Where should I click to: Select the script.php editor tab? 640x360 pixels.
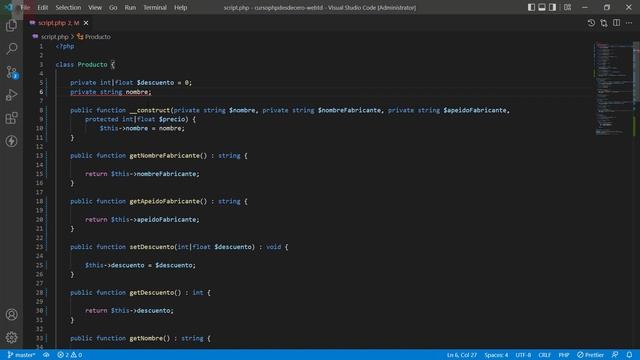[58, 23]
